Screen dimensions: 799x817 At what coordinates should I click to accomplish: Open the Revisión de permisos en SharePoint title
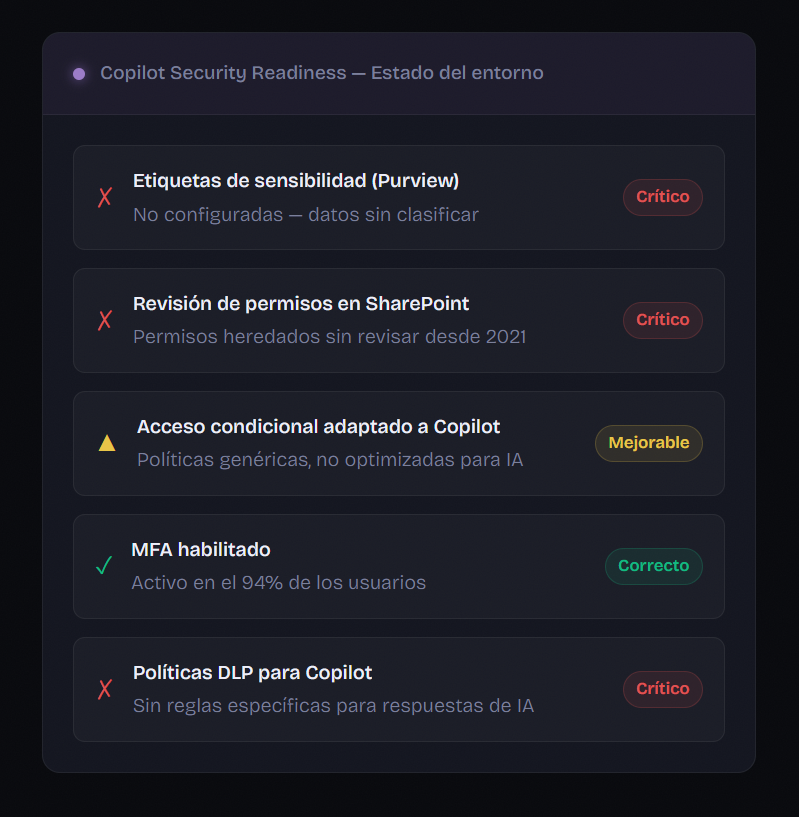point(301,304)
